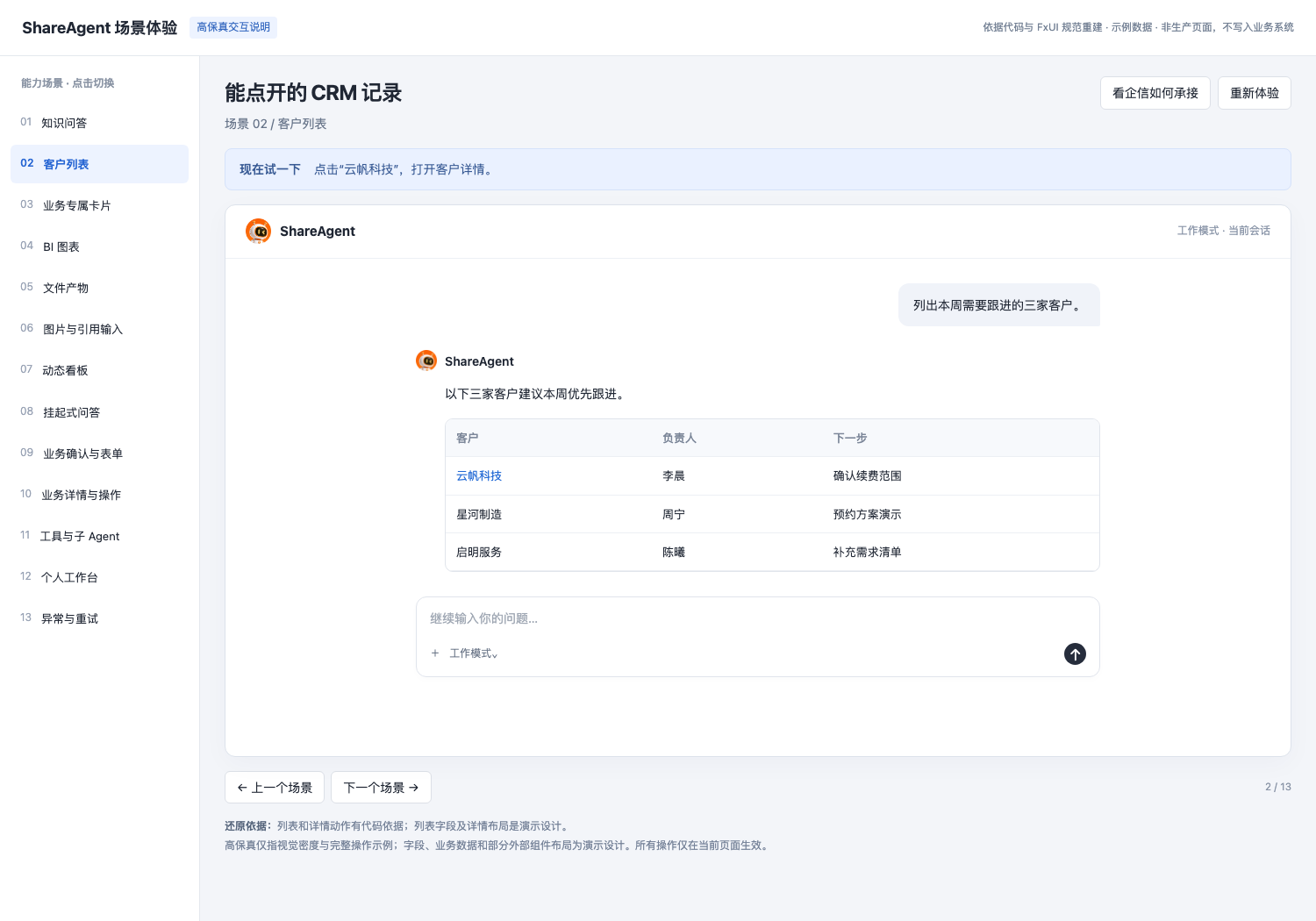The width and height of the screenshot is (1316, 921).
Task: Select 动态看板 in sidebar
Action: coord(99,370)
